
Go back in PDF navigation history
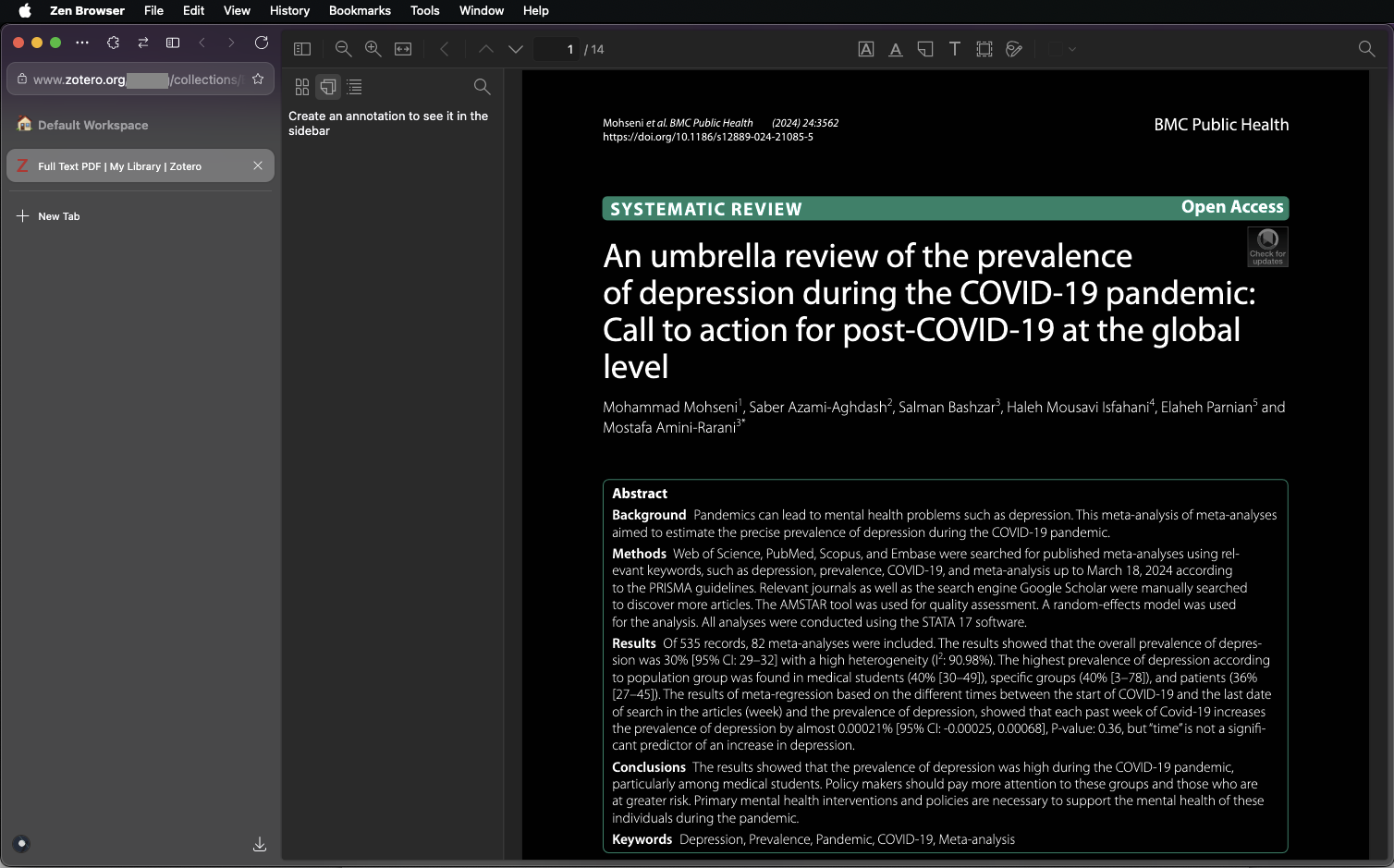pyautogui.click(x=445, y=49)
